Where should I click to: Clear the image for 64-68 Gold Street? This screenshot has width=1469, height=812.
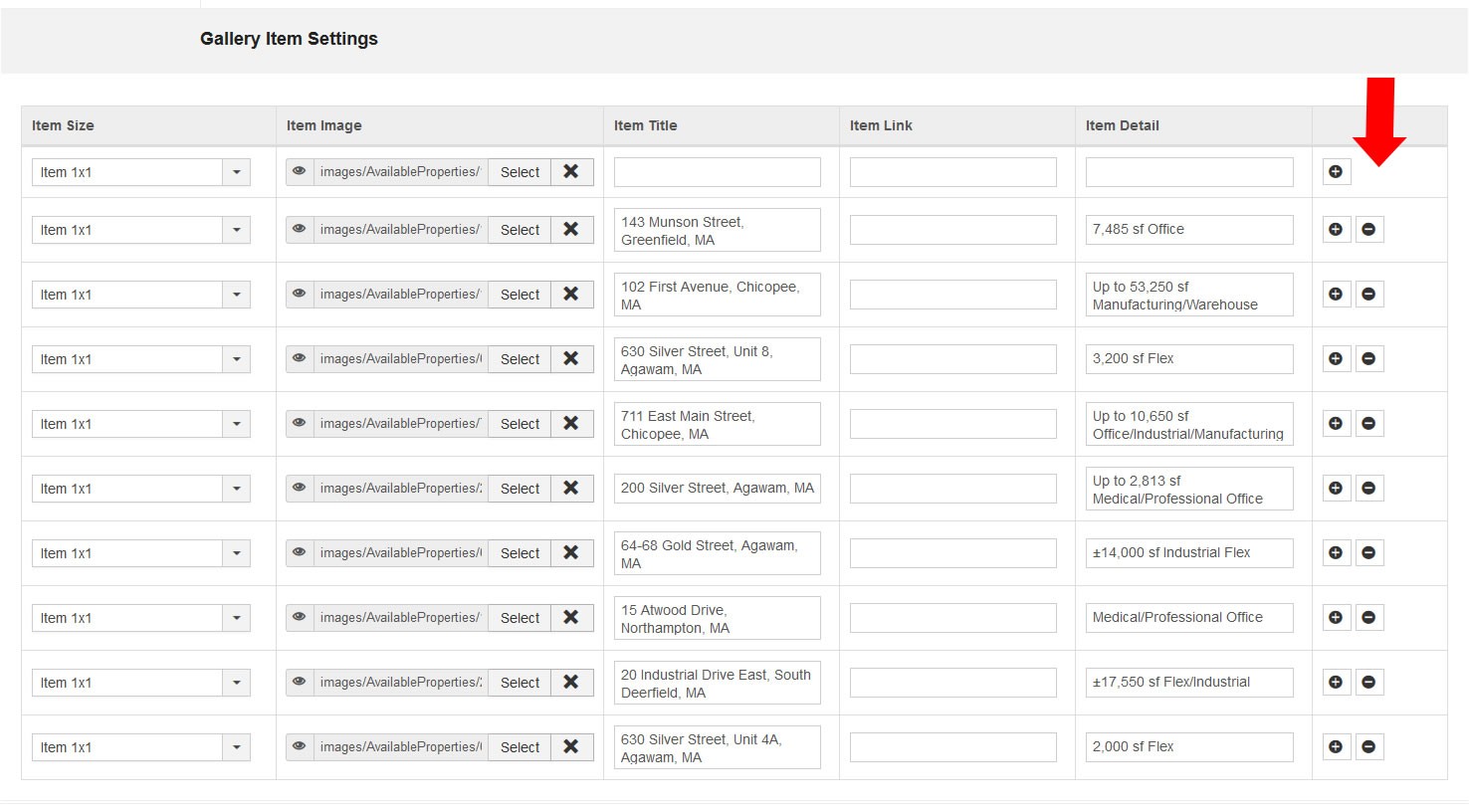571,553
